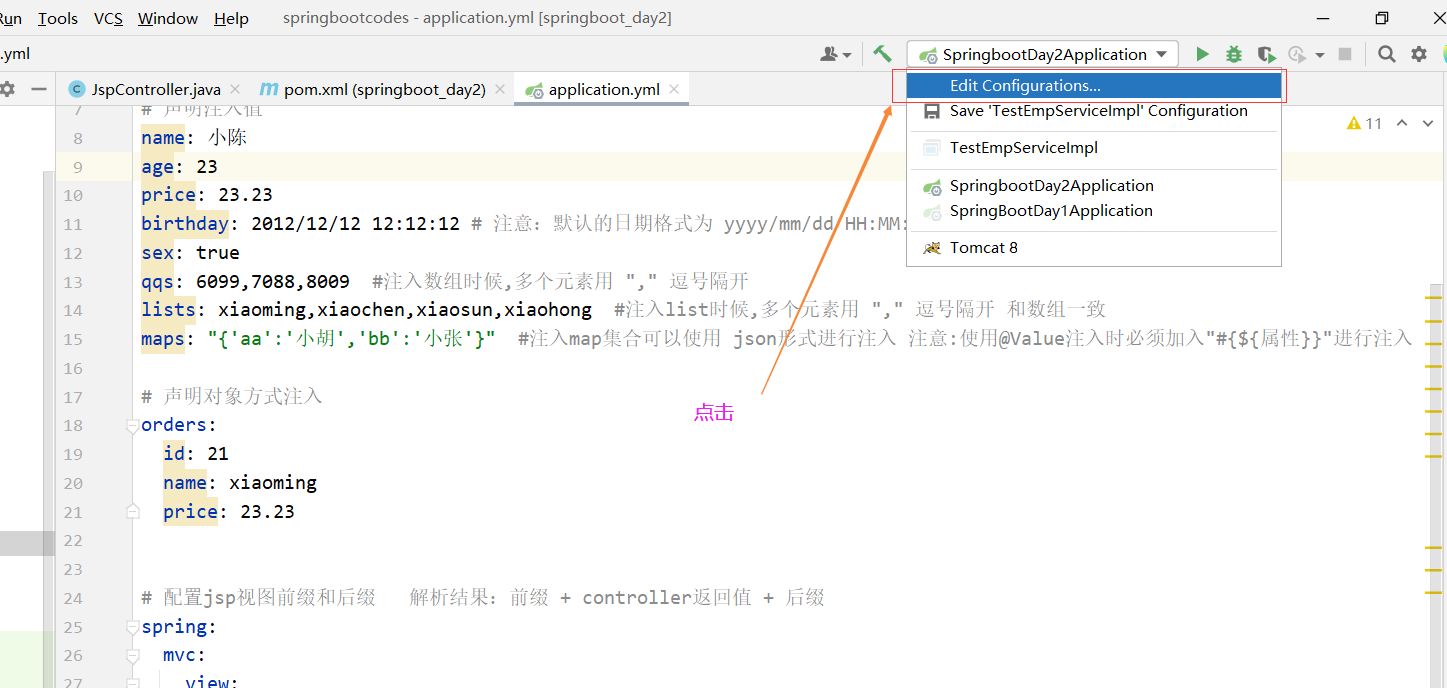Click the save disk icon in dropdown

coord(931,111)
